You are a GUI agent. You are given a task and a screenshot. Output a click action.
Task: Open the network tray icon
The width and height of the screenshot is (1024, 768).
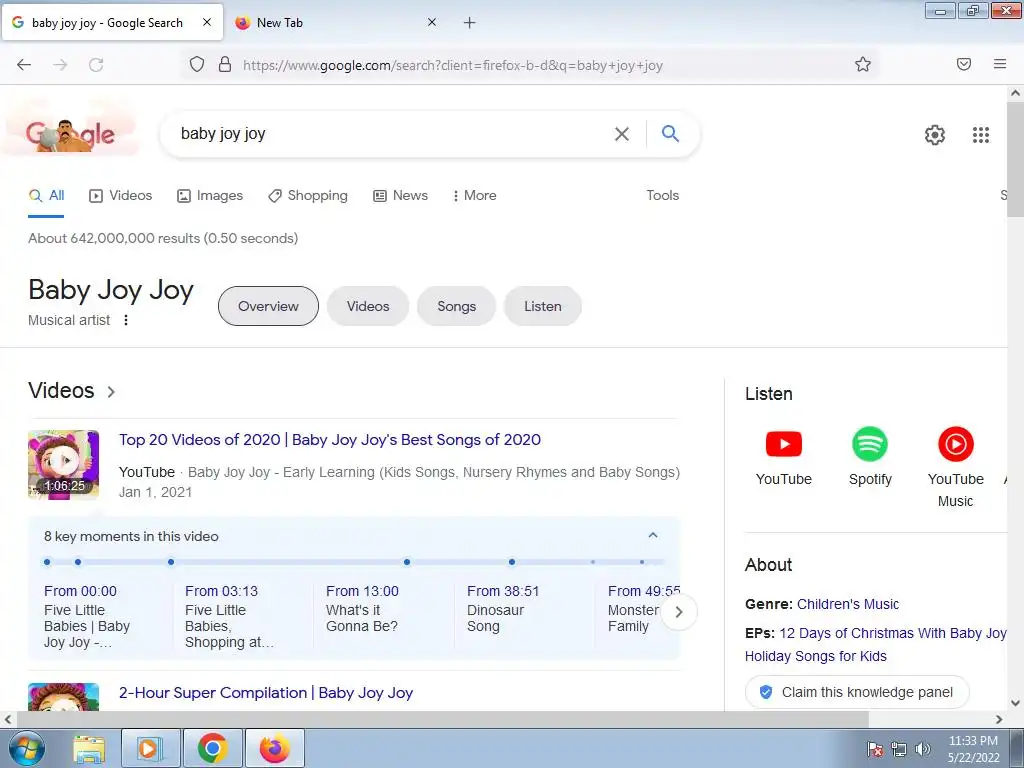[899, 749]
